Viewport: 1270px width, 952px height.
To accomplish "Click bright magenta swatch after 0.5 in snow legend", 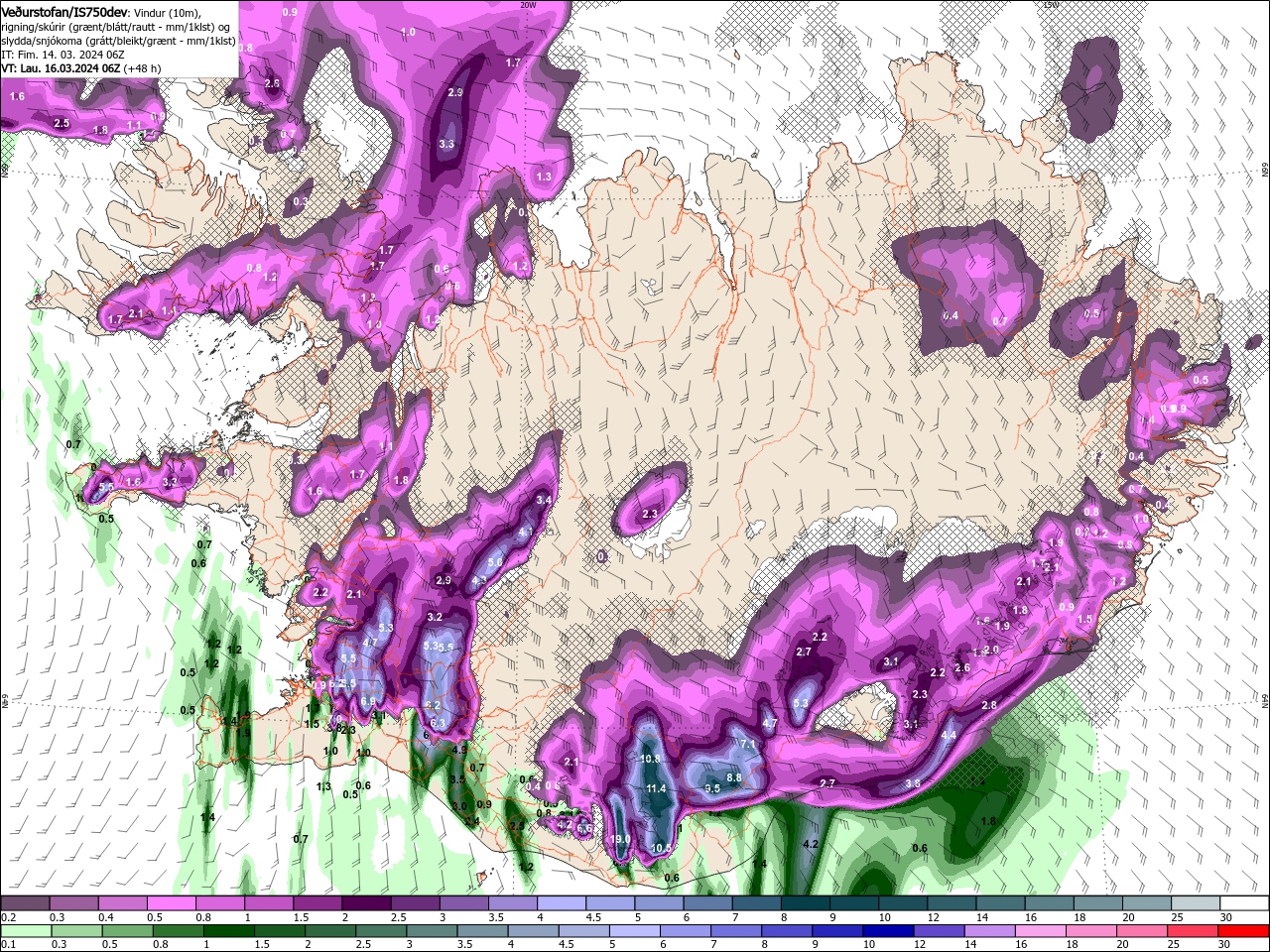I will click(171, 903).
